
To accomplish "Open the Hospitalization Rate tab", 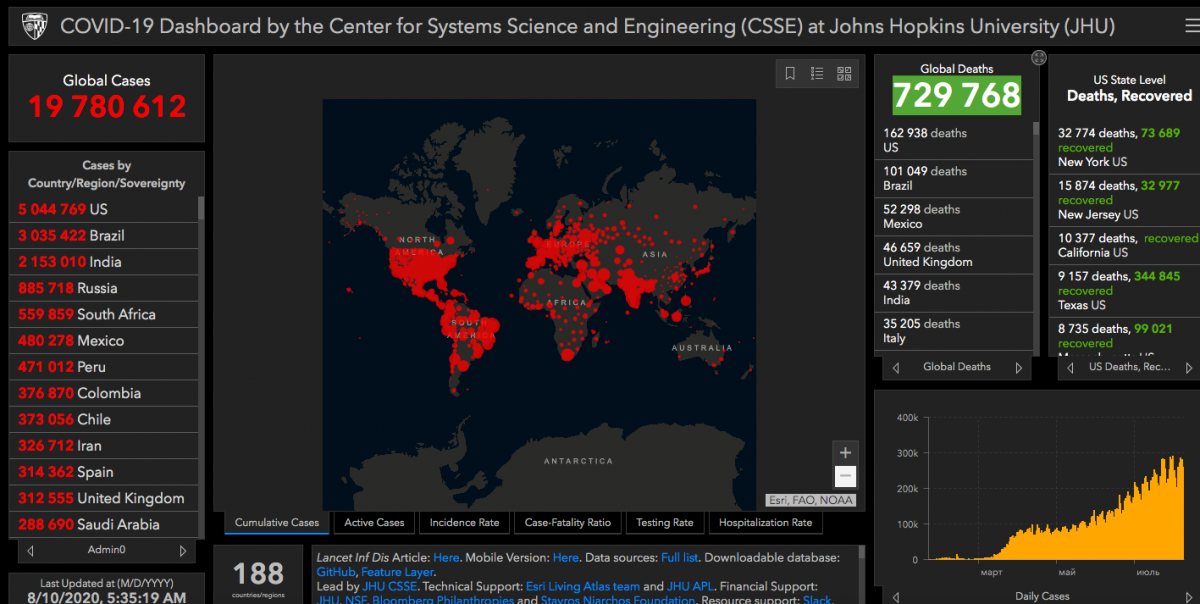I will coord(765,522).
